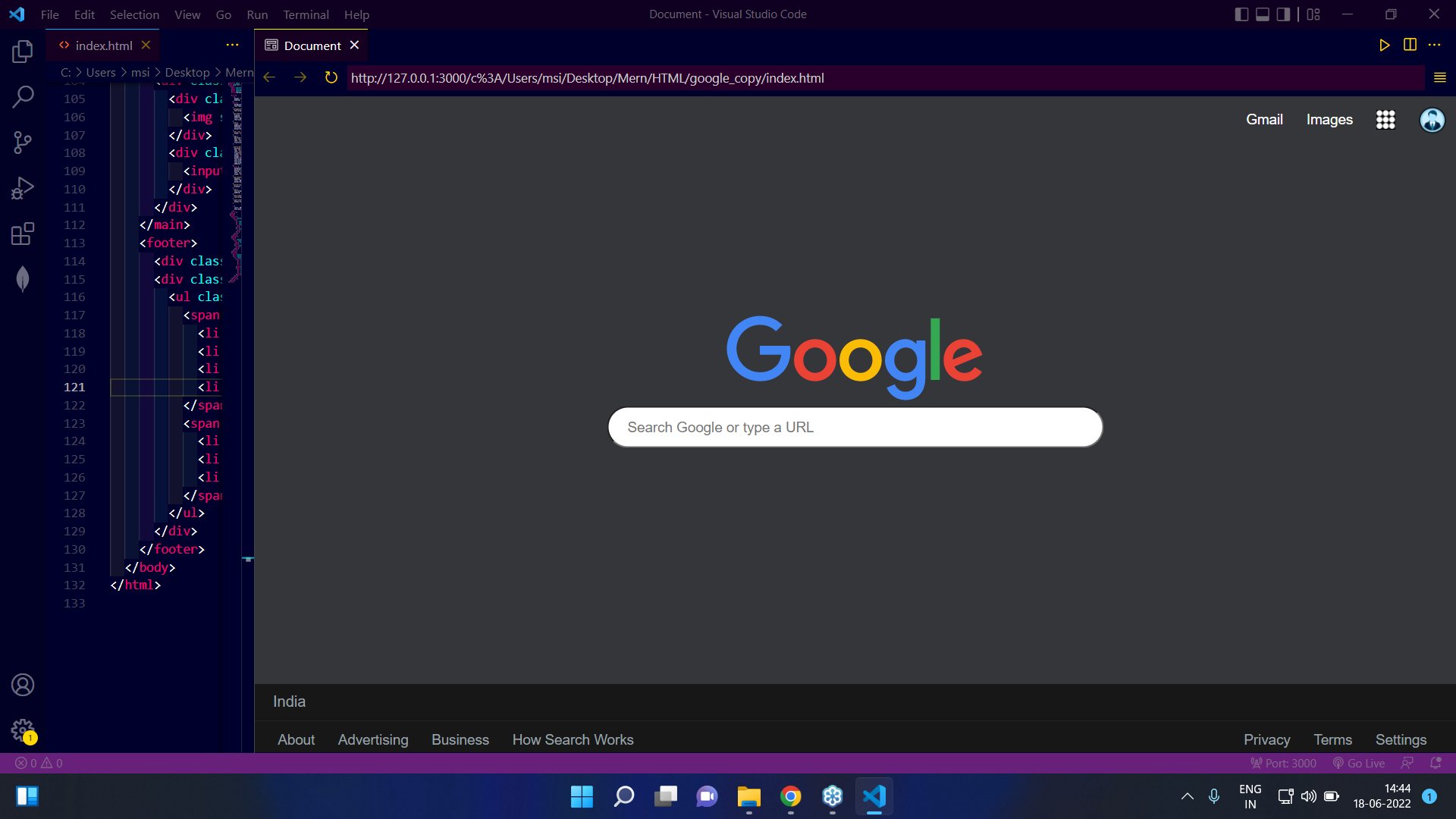The height and width of the screenshot is (819, 1456).
Task: Refresh the browser preview
Action: [x=331, y=77]
